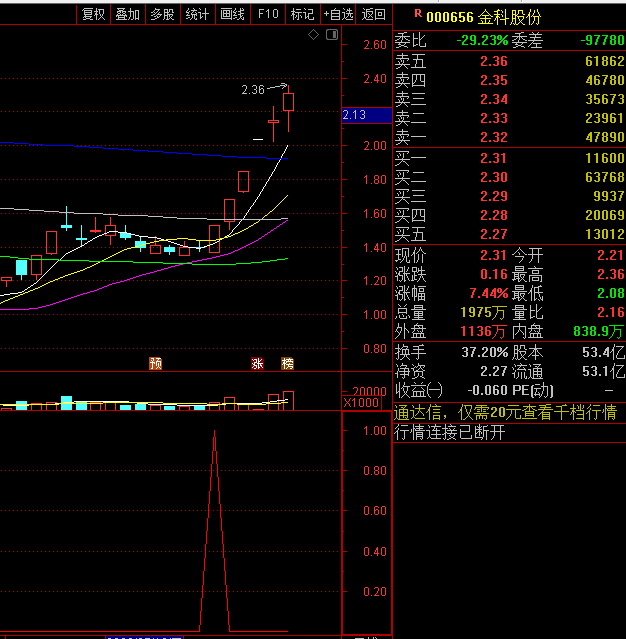Click the 股本 value 53.4亿
The height and width of the screenshot is (639, 626).
click(604, 352)
